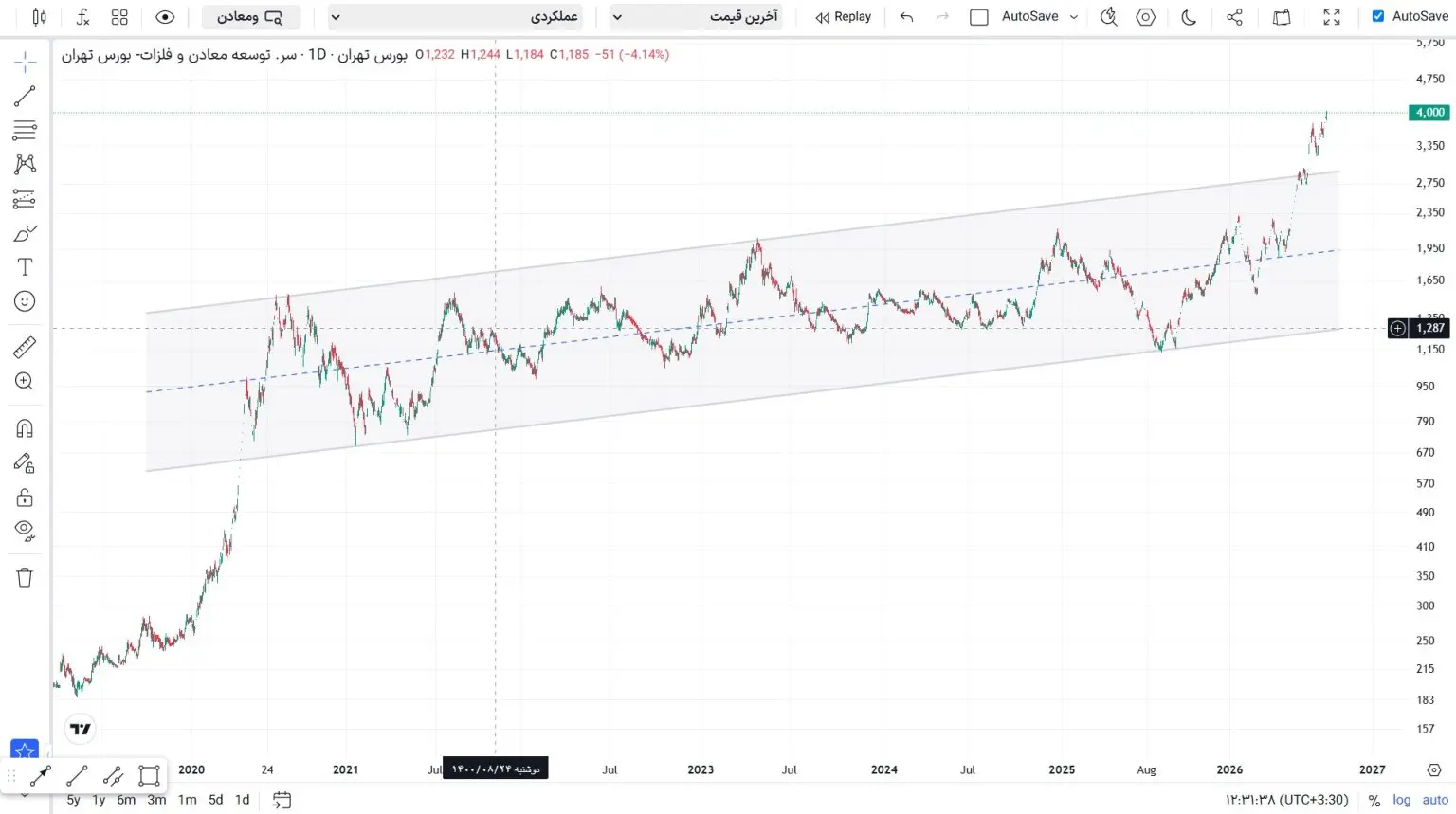Enable the AutoSave checkbox at far right
This screenshot has width=1456, height=814.
[1378, 16]
